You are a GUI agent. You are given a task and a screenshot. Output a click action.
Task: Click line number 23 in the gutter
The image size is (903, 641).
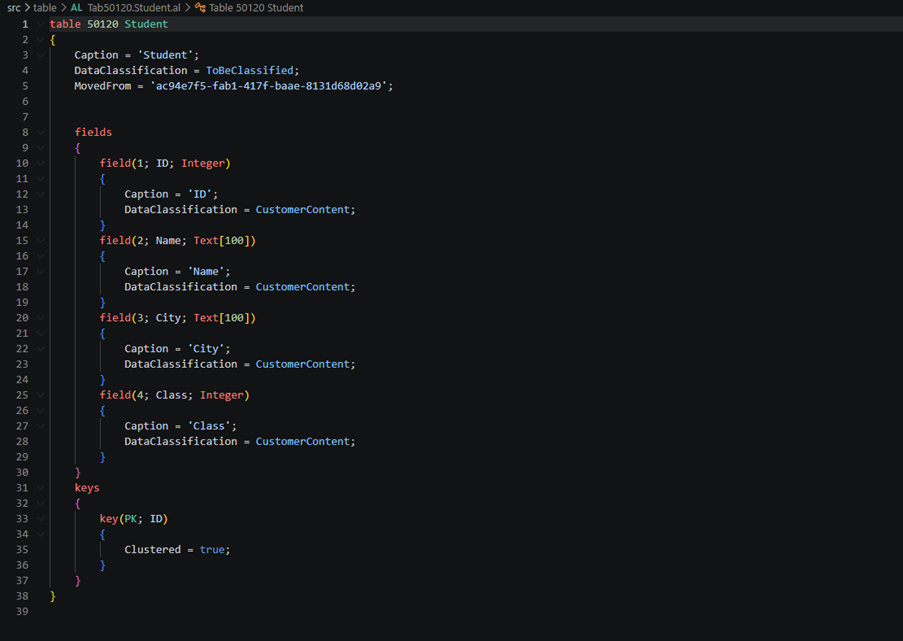point(22,364)
